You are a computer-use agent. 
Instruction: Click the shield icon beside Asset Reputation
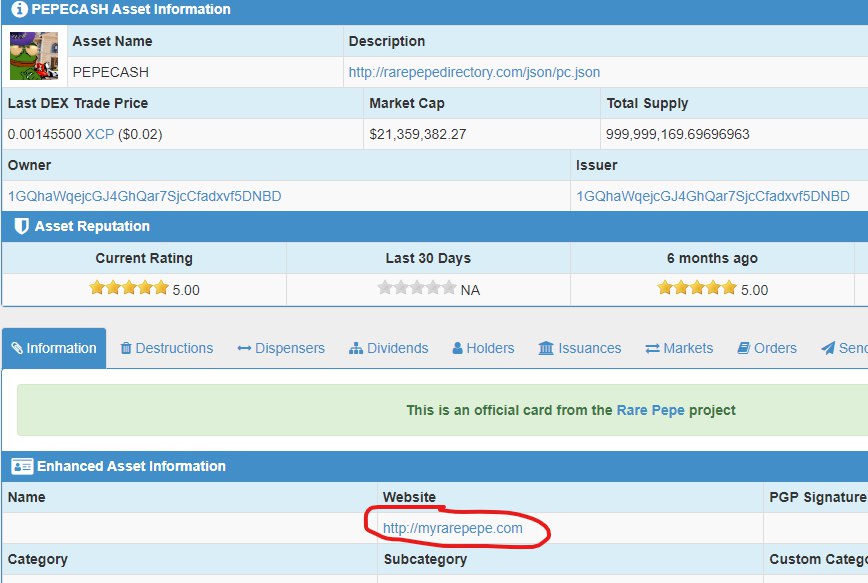pyautogui.click(x=21, y=226)
